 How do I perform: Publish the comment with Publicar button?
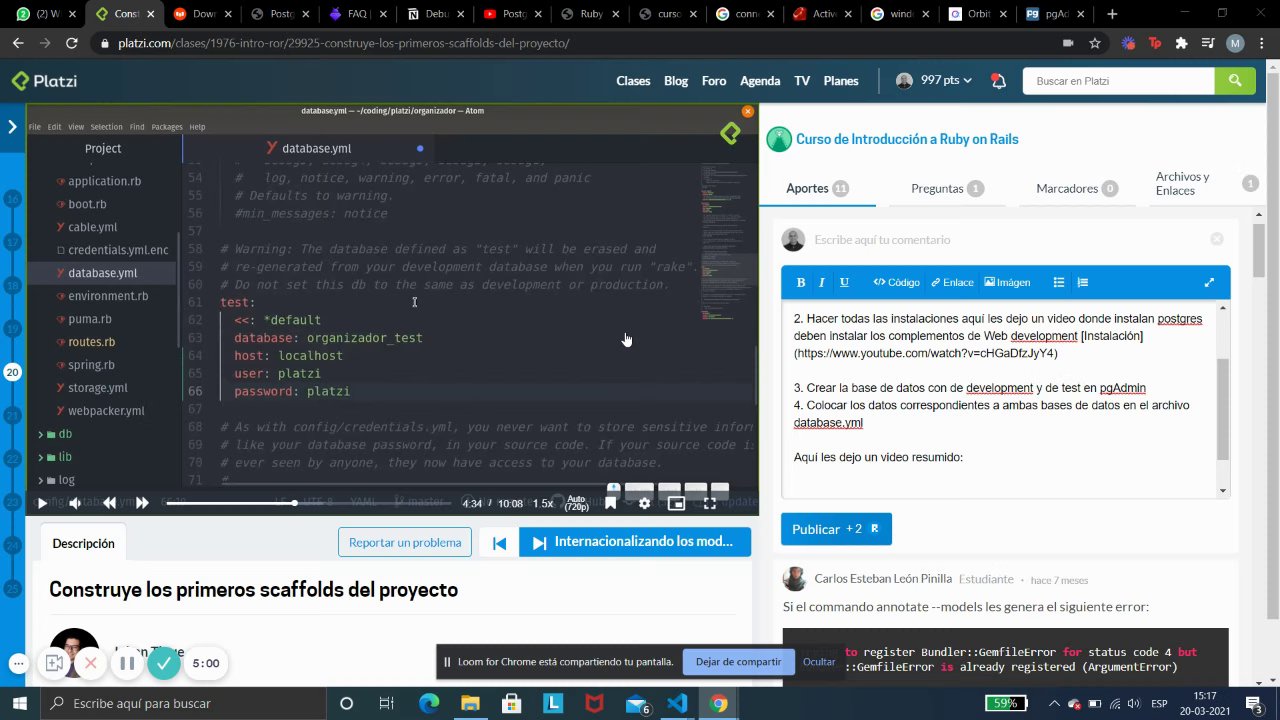(836, 529)
